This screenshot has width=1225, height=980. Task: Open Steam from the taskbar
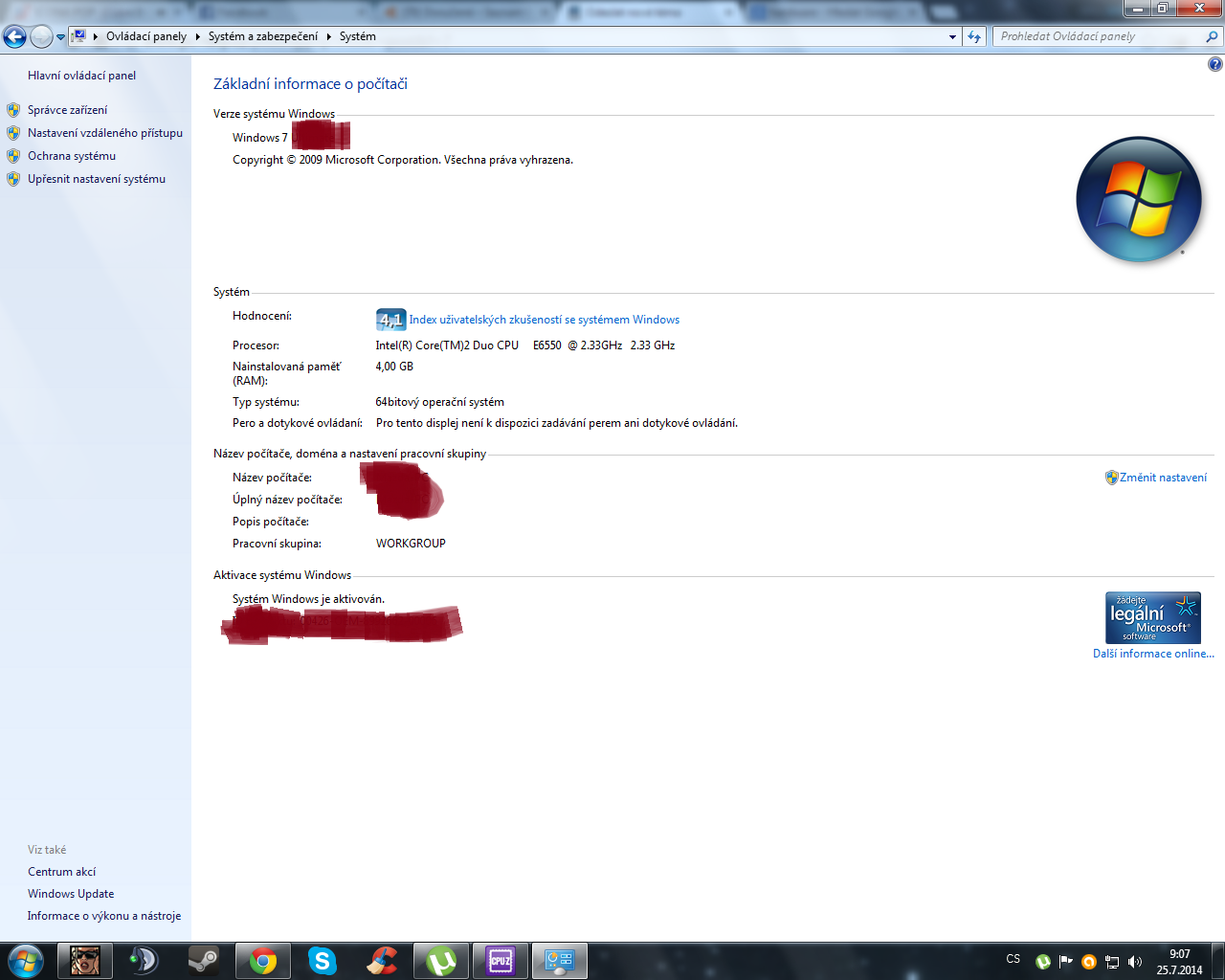(x=204, y=960)
